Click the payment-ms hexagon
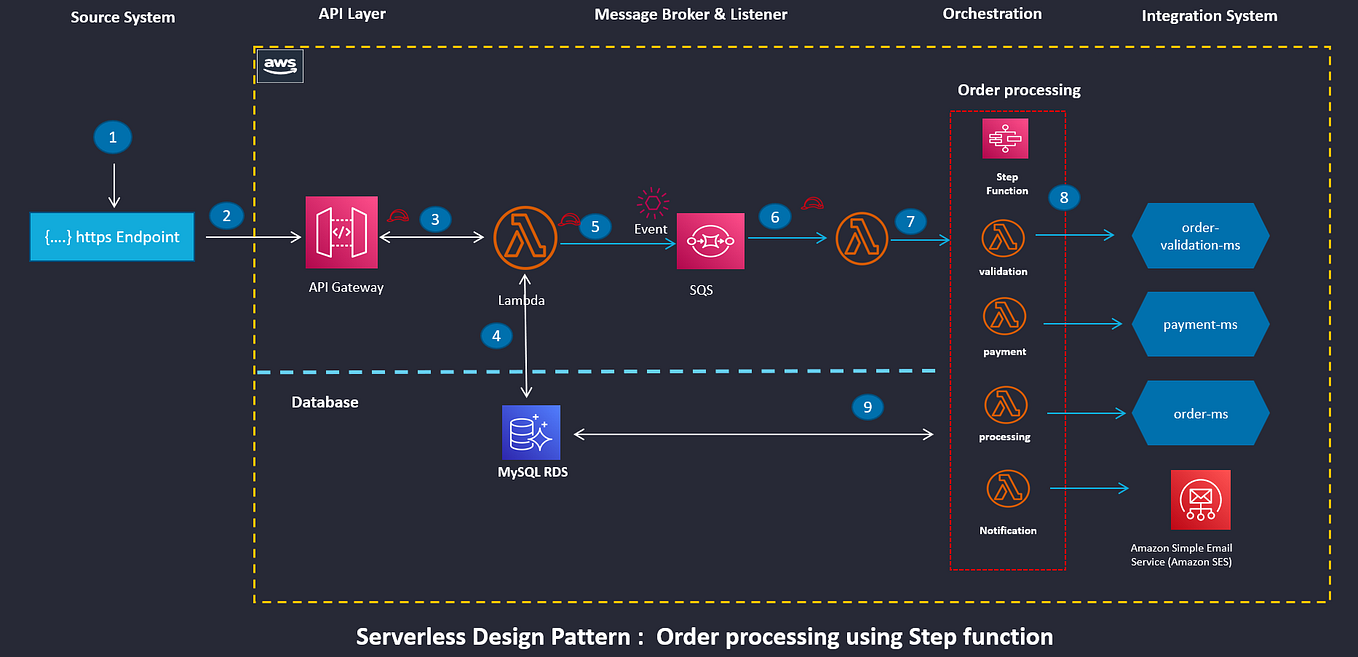 tap(1200, 324)
